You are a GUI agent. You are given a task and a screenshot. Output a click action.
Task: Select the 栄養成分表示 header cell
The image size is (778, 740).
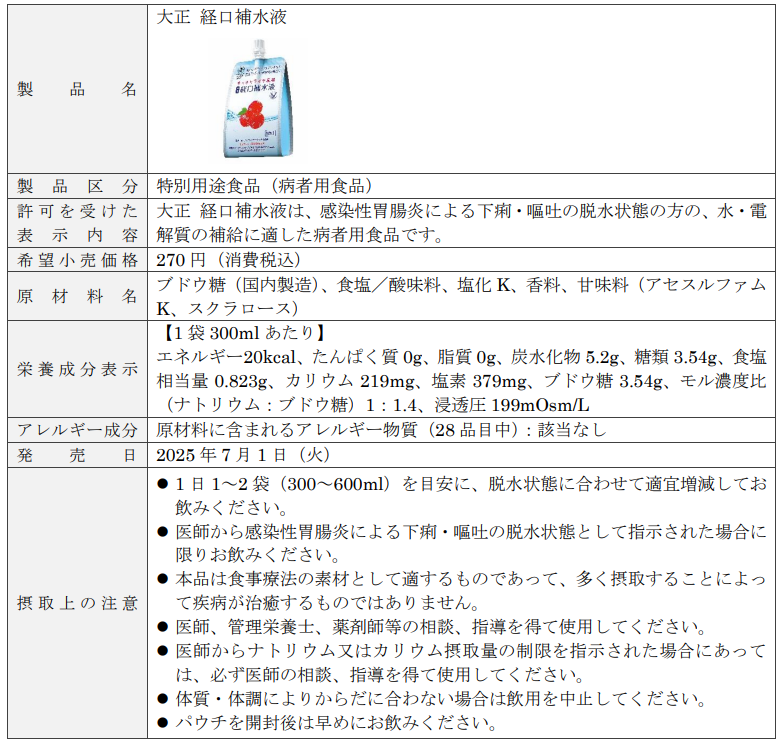78,368
